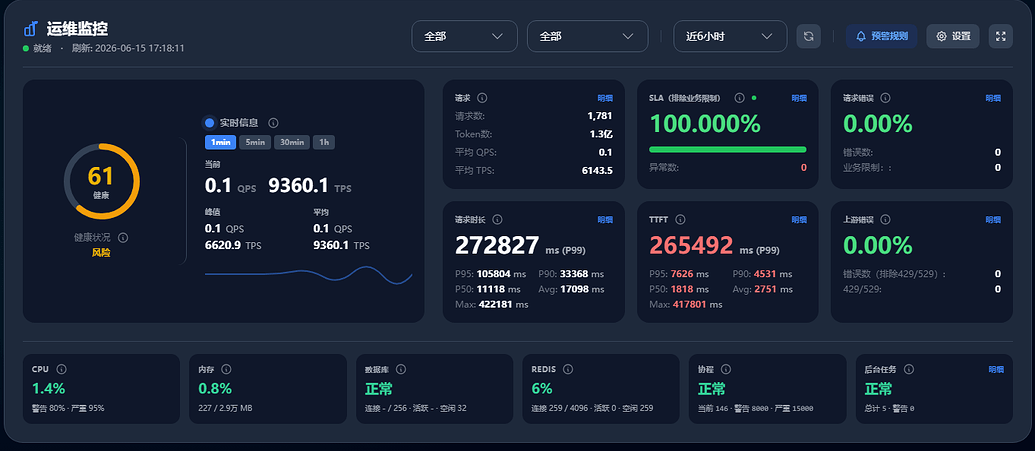The height and width of the screenshot is (451, 1035).
Task: Click the refresh timestamp 2026-06-15 17:18:11
Action: point(139,48)
